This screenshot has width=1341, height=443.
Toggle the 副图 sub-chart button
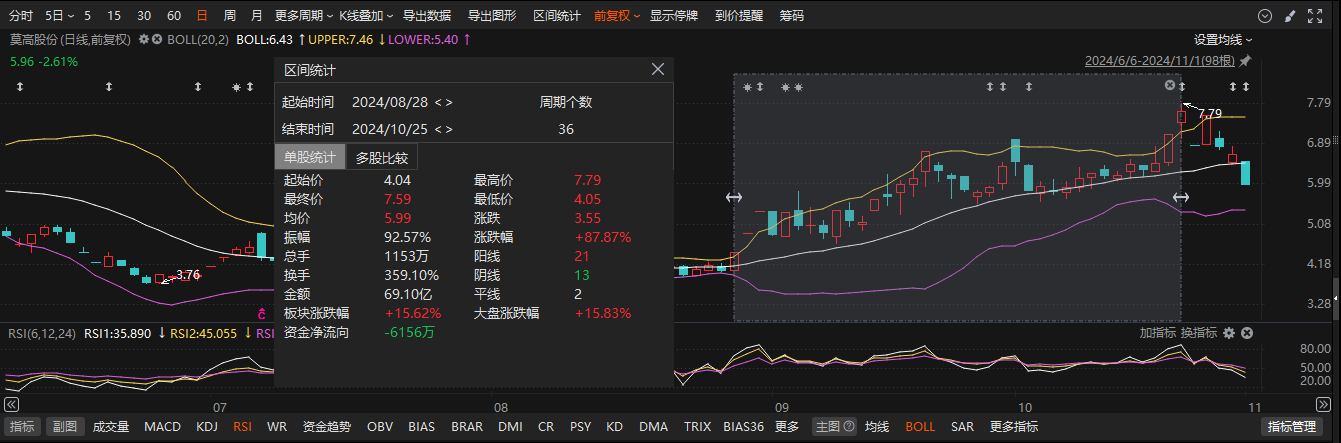(66, 426)
